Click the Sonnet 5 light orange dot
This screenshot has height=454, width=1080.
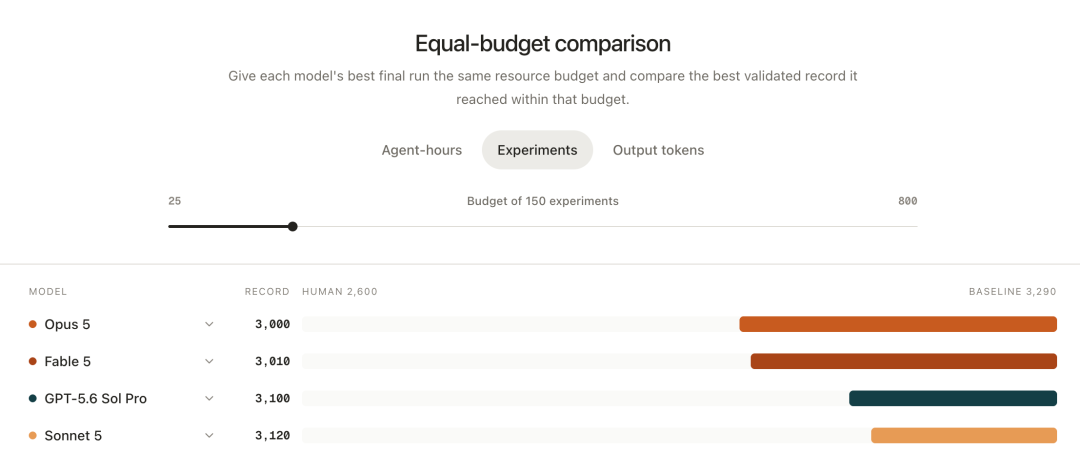pyautogui.click(x=32, y=436)
